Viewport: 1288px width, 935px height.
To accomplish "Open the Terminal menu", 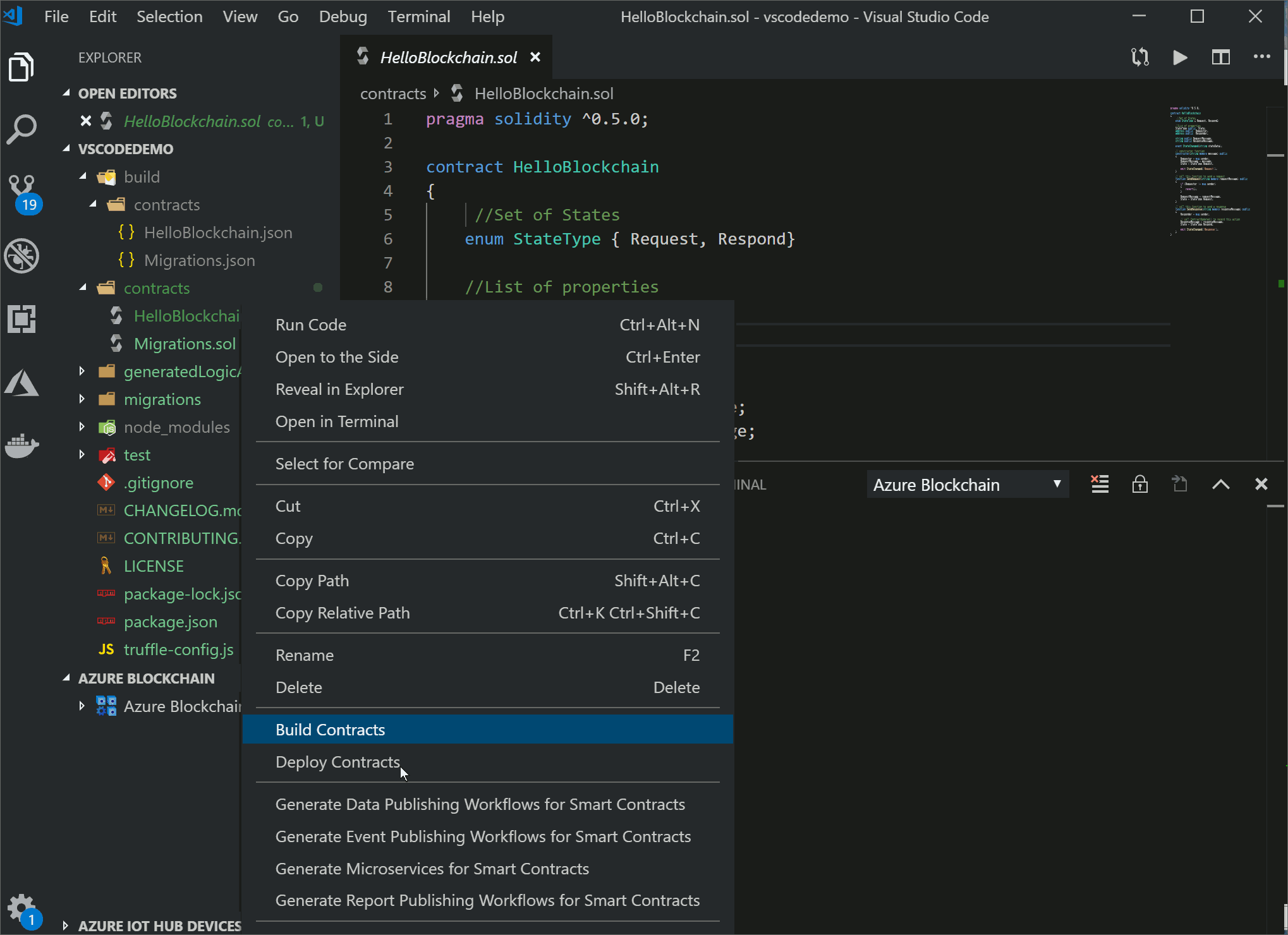I will (x=418, y=17).
